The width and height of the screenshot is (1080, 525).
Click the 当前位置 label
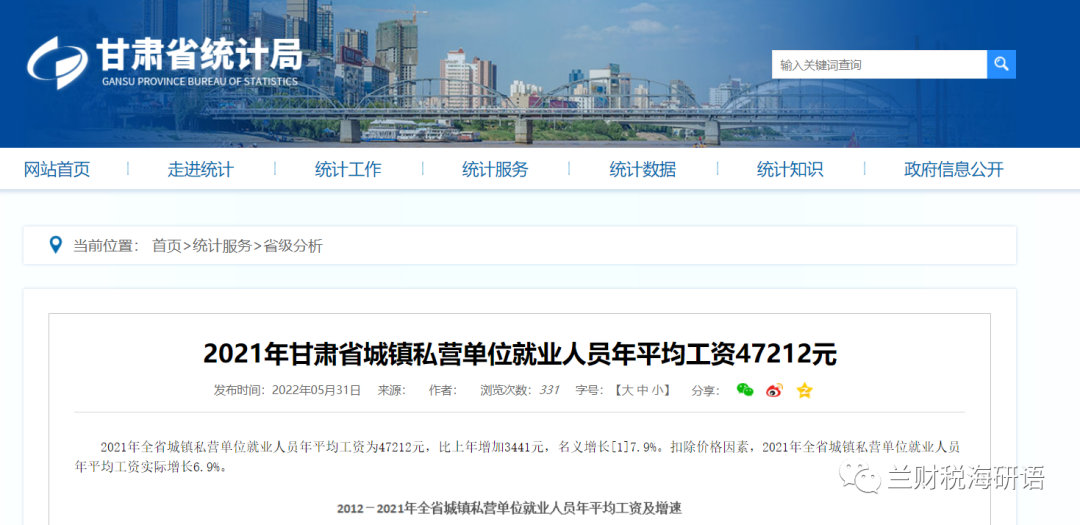[105, 245]
